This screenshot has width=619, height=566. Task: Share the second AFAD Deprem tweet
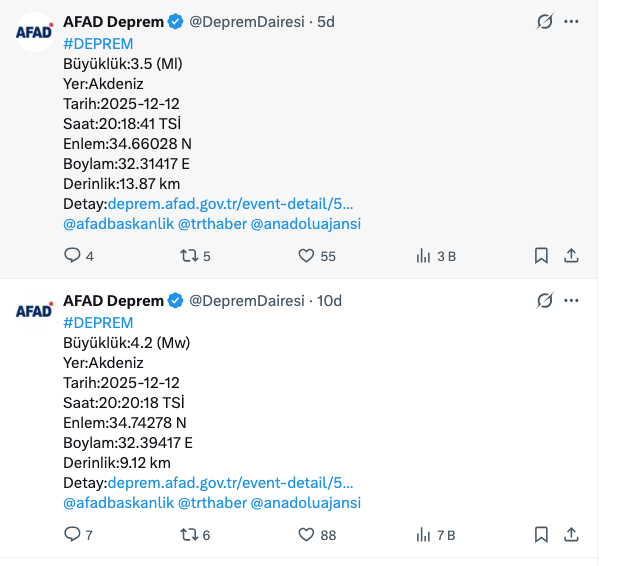[571, 535]
